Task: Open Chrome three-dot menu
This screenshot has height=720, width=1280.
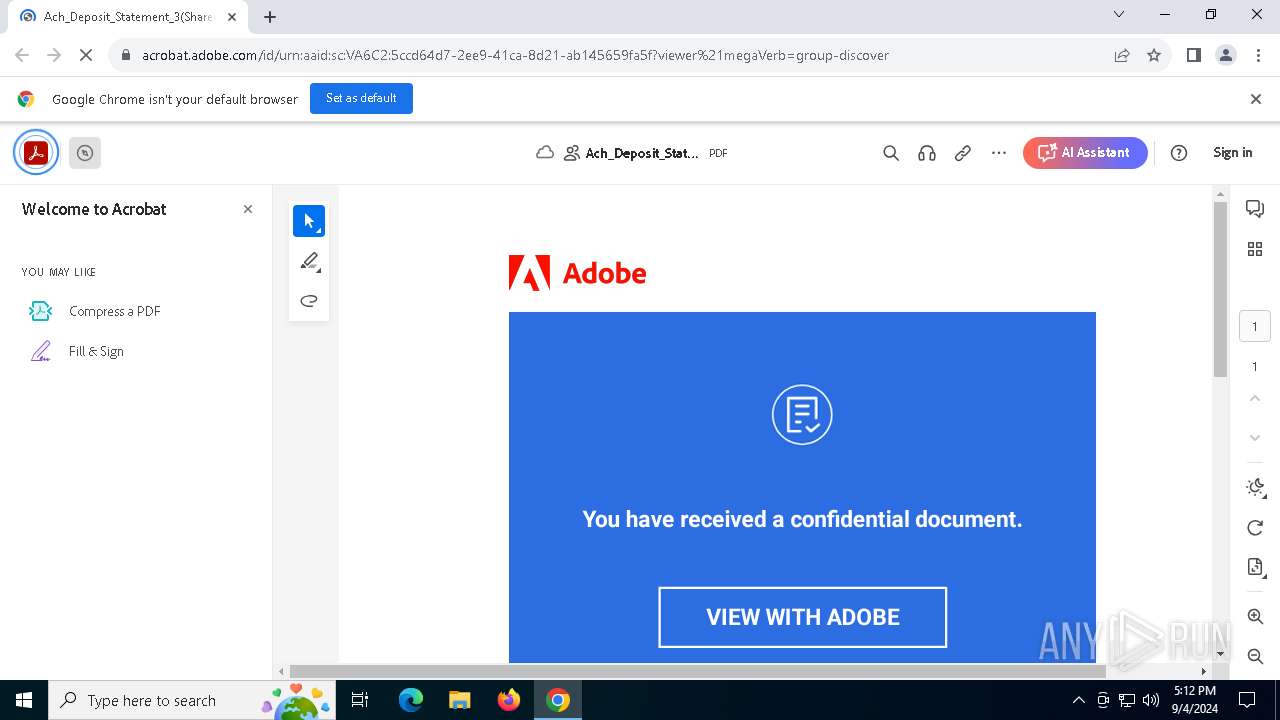Action: 1258,55
